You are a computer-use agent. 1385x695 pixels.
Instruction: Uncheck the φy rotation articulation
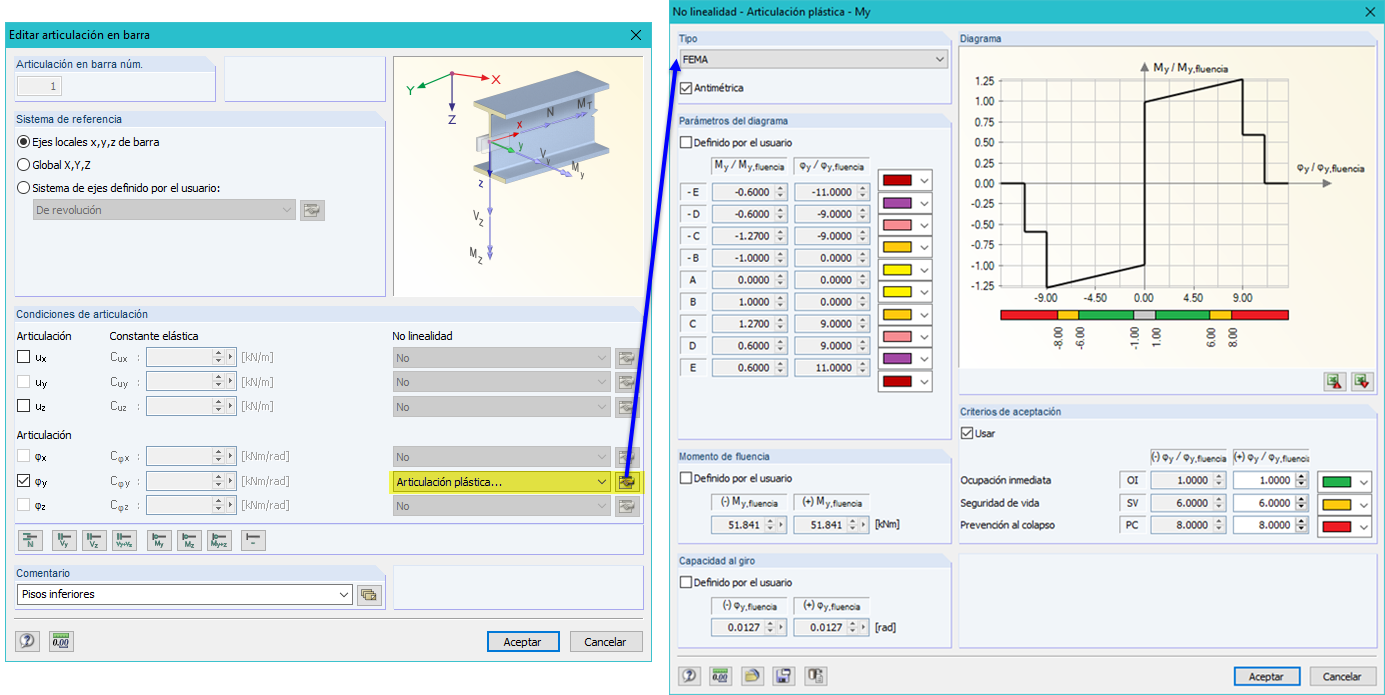tap(25, 481)
